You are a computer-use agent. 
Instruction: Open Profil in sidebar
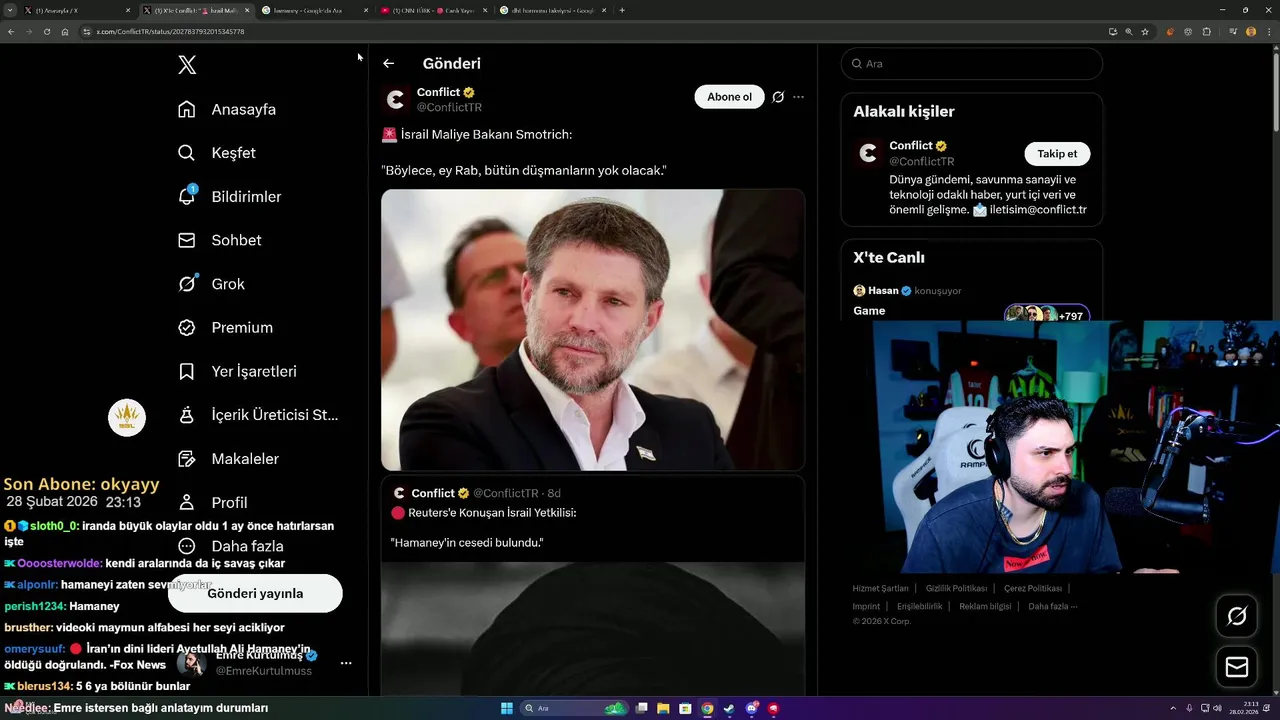[x=212, y=502]
